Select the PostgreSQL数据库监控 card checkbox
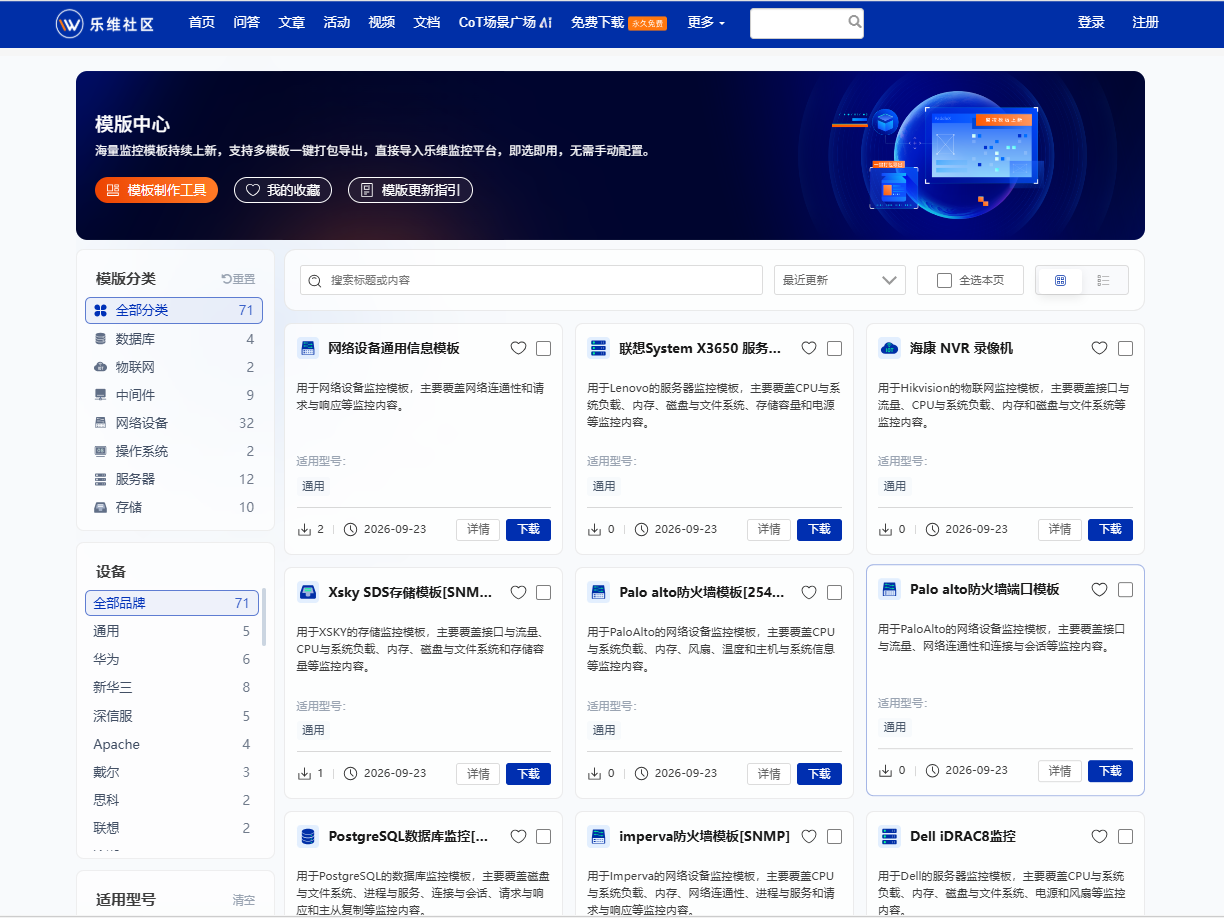 pyautogui.click(x=543, y=836)
